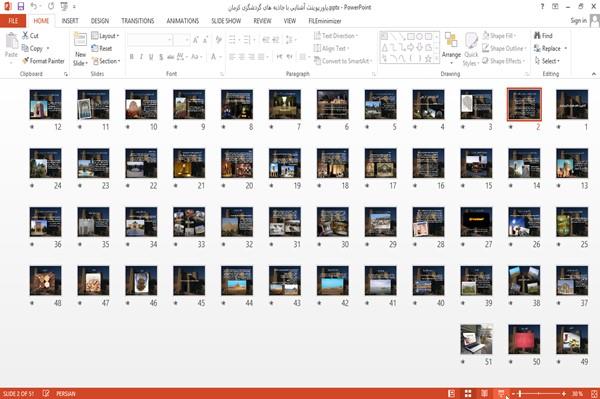Click zoom out minus button
The image size is (600, 399).
(x=513, y=393)
